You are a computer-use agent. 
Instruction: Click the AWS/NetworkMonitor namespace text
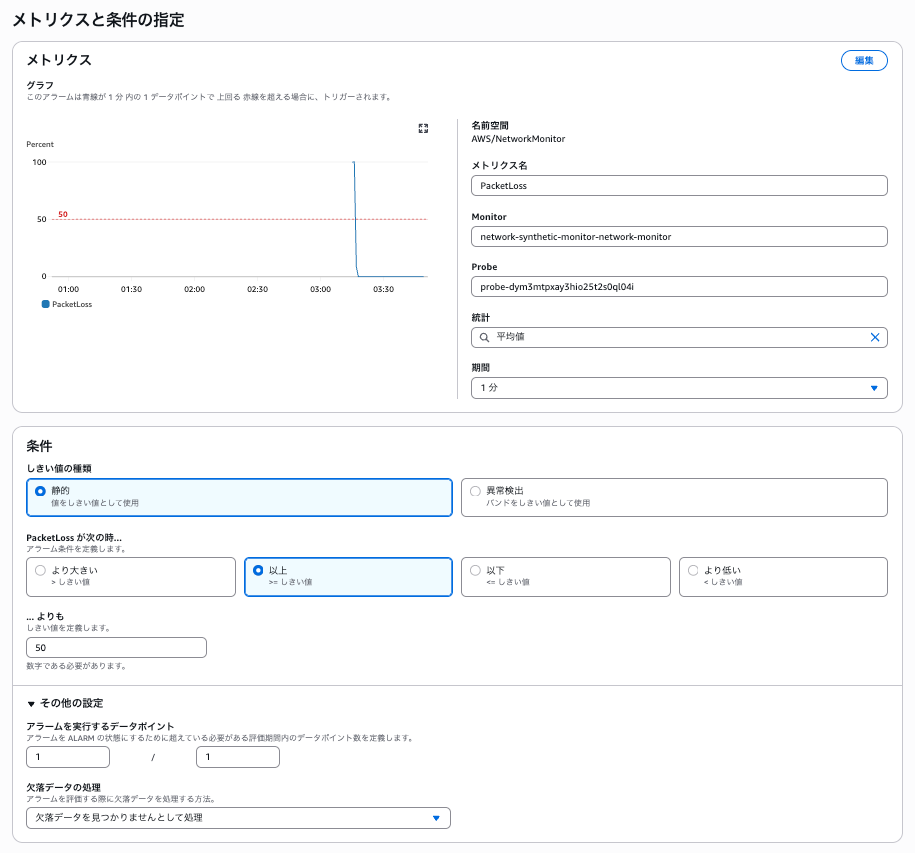coord(518,139)
